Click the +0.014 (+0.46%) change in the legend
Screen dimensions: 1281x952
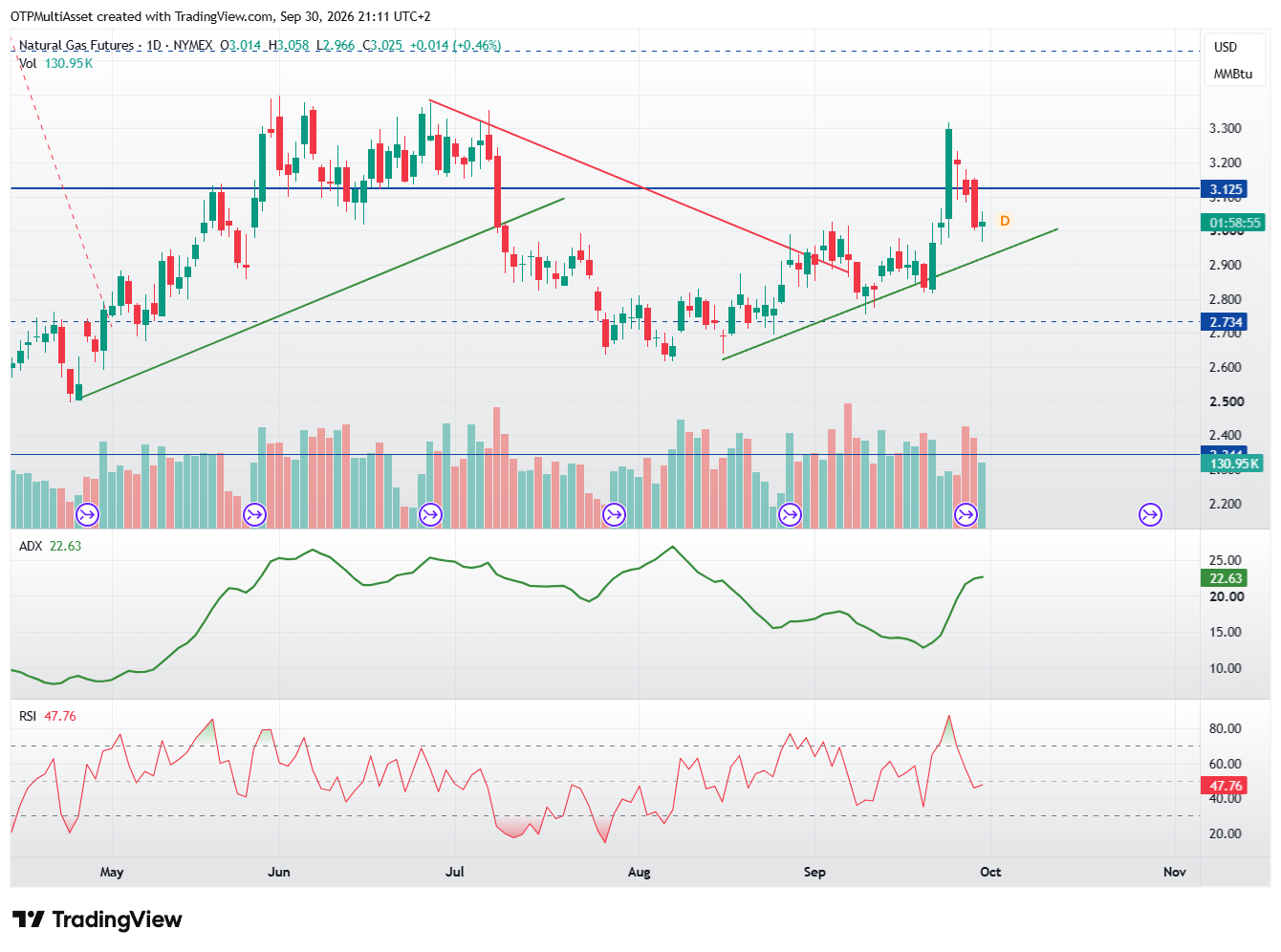pyautogui.click(x=455, y=45)
